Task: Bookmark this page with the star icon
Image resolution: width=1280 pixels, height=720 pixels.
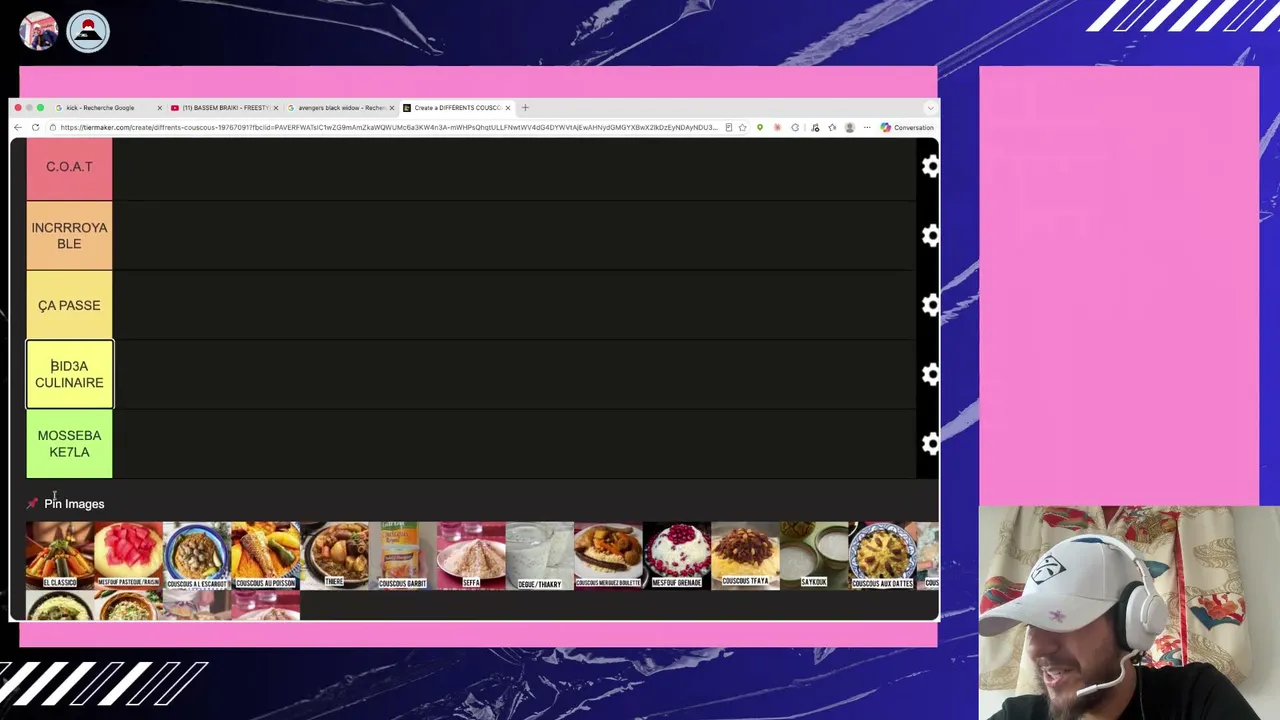Action: pyautogui.click(x=742, y=127)
